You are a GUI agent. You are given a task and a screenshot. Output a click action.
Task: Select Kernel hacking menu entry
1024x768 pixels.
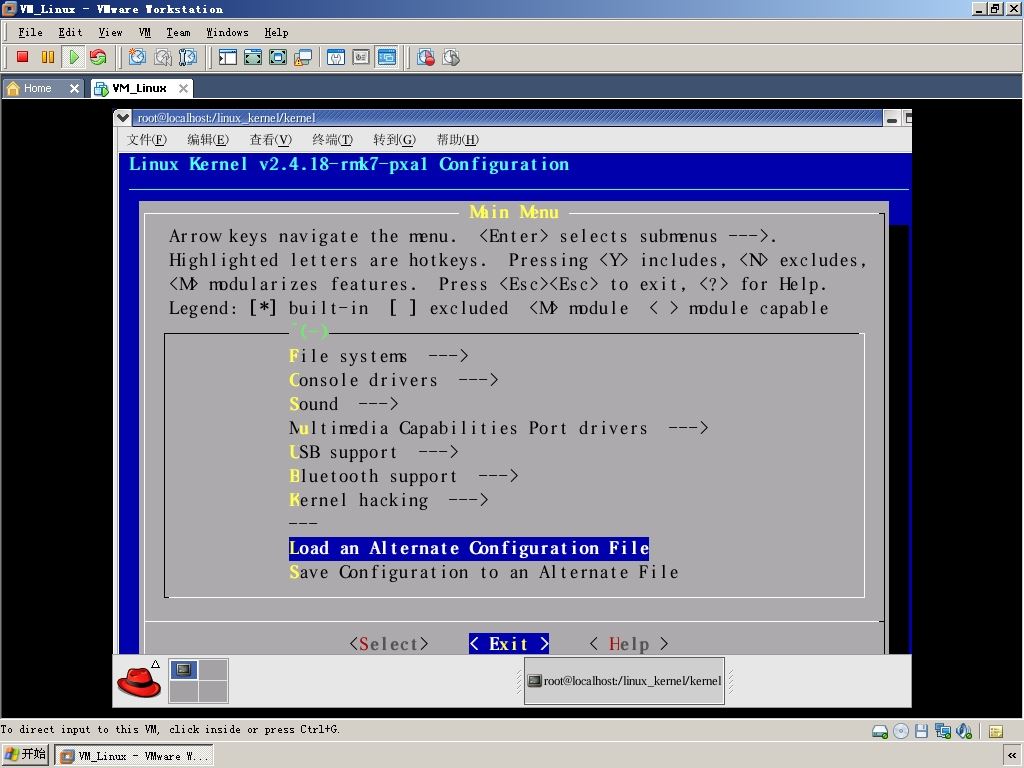tap(389, 500)
